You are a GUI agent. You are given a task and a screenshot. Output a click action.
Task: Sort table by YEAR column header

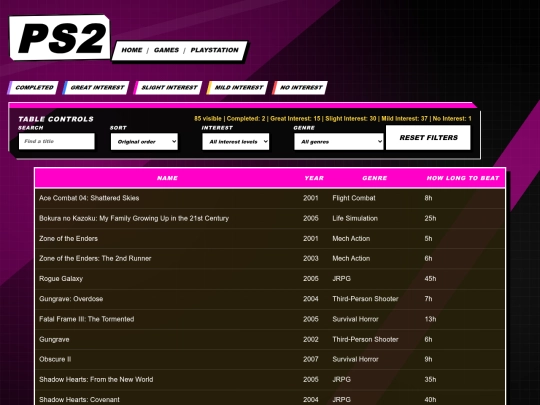tap(314, 178)
